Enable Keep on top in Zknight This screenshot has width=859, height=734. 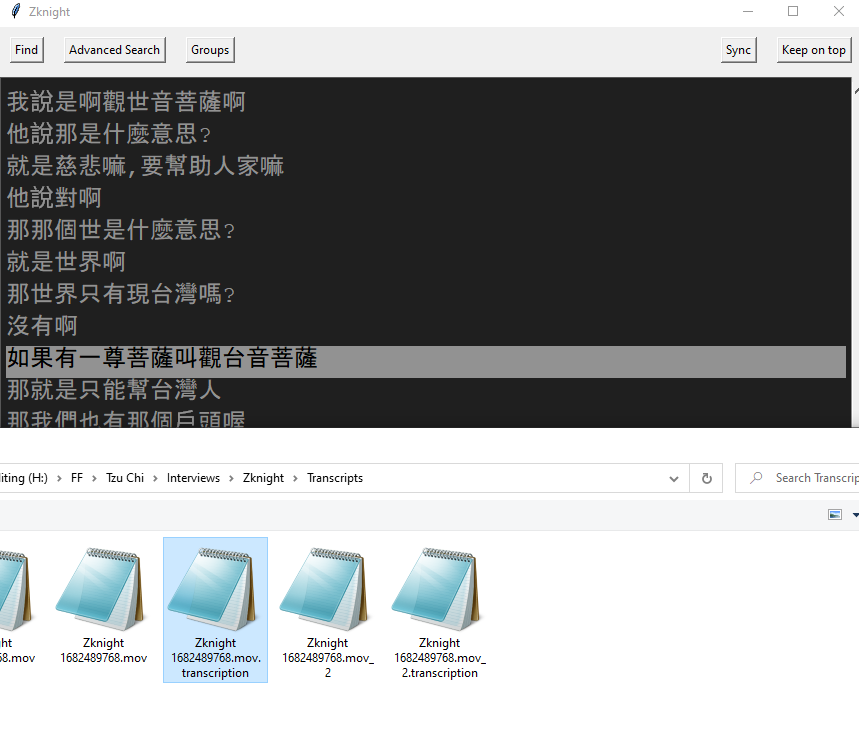click(x=814, y=49)
